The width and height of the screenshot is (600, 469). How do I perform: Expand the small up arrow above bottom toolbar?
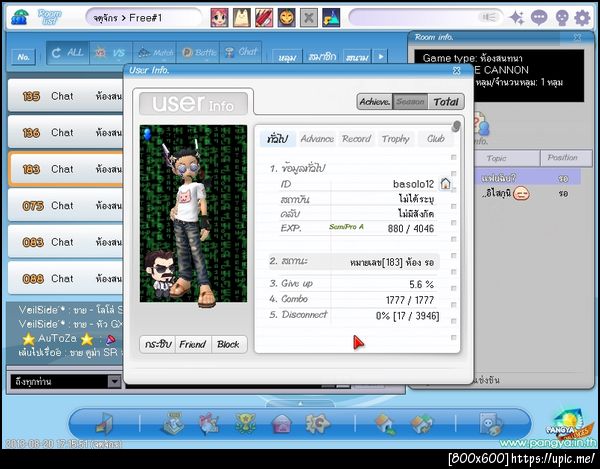pyautogui.click(x=300, y=404)
